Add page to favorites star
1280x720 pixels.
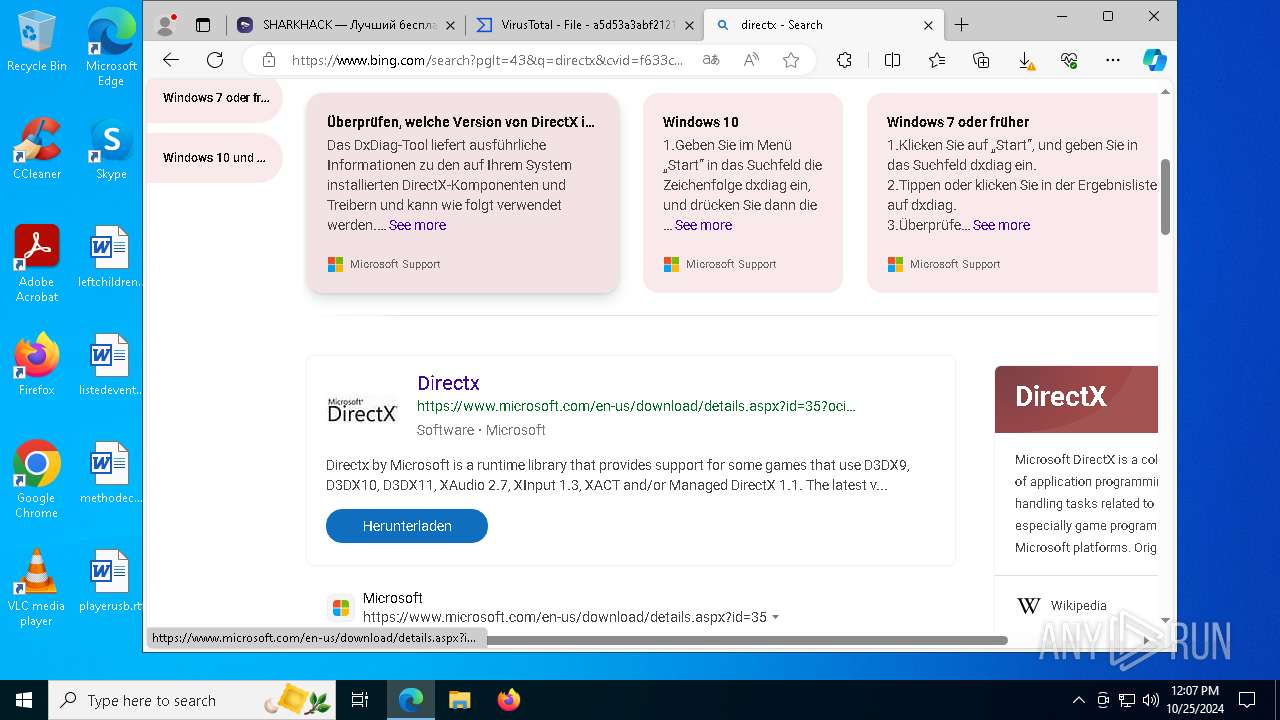pos(791,60)
